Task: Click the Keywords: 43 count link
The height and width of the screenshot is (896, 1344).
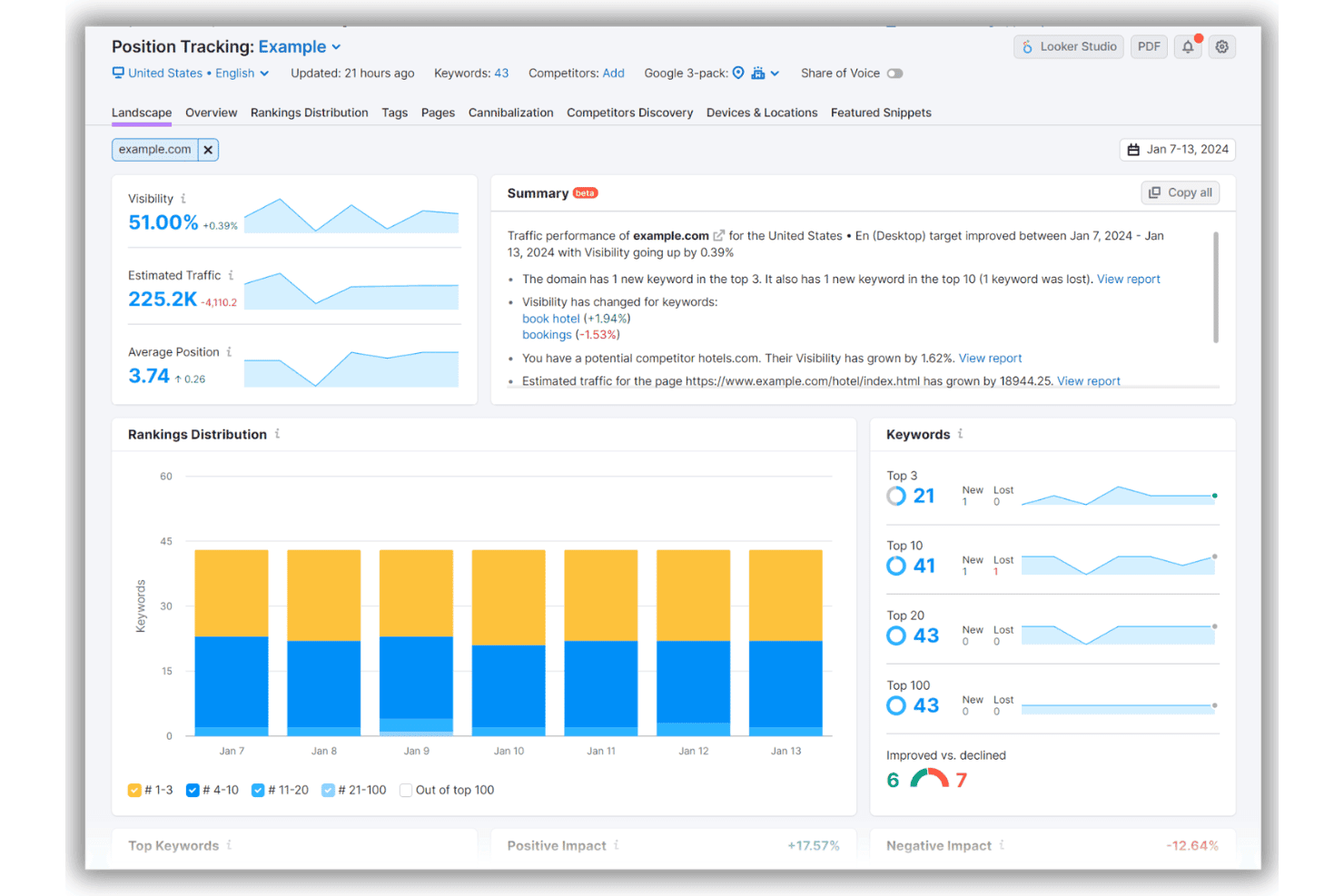Action: coord(501,73)
